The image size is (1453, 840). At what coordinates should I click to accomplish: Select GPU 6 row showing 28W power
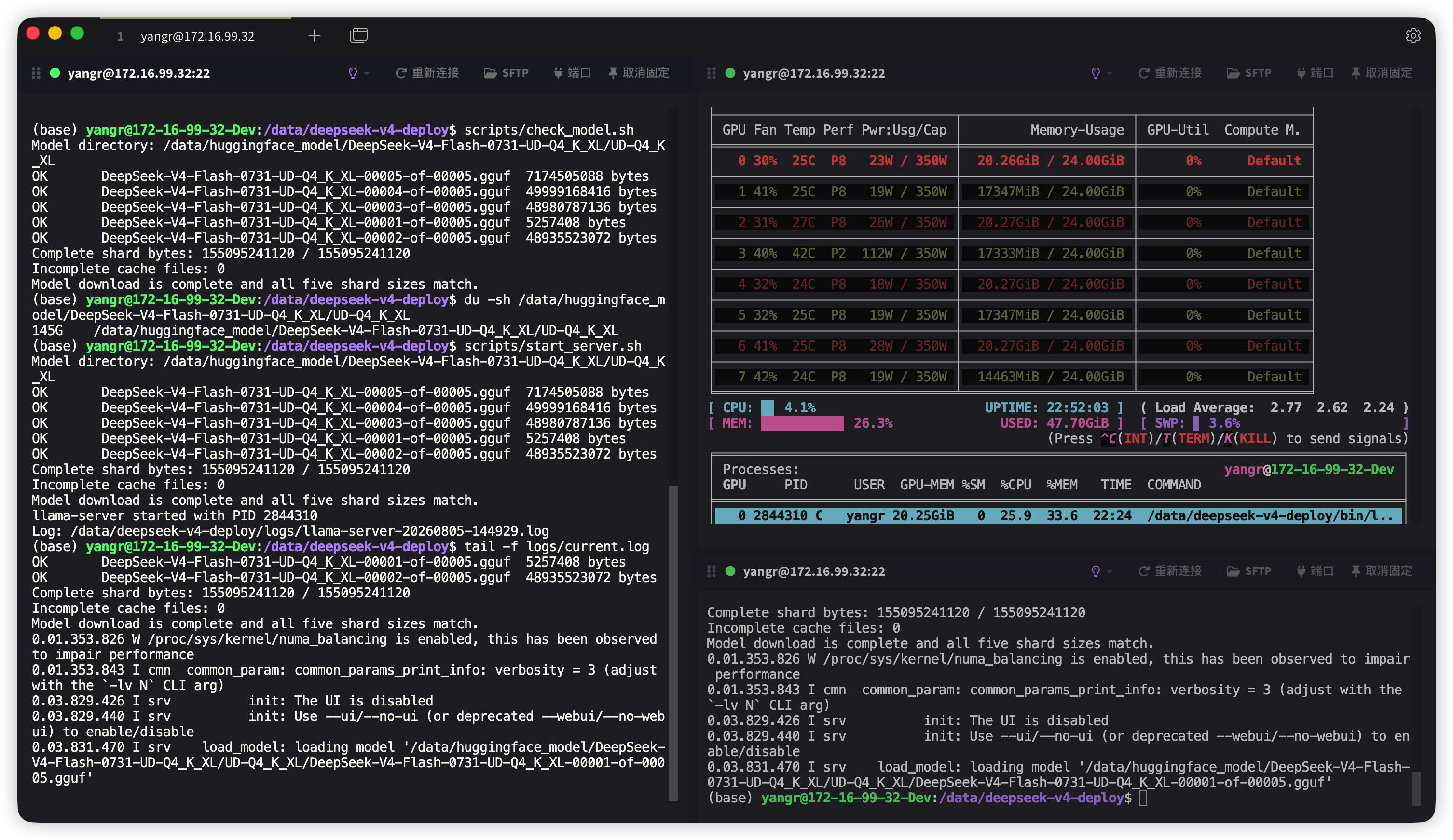(x=1012, y=346)
